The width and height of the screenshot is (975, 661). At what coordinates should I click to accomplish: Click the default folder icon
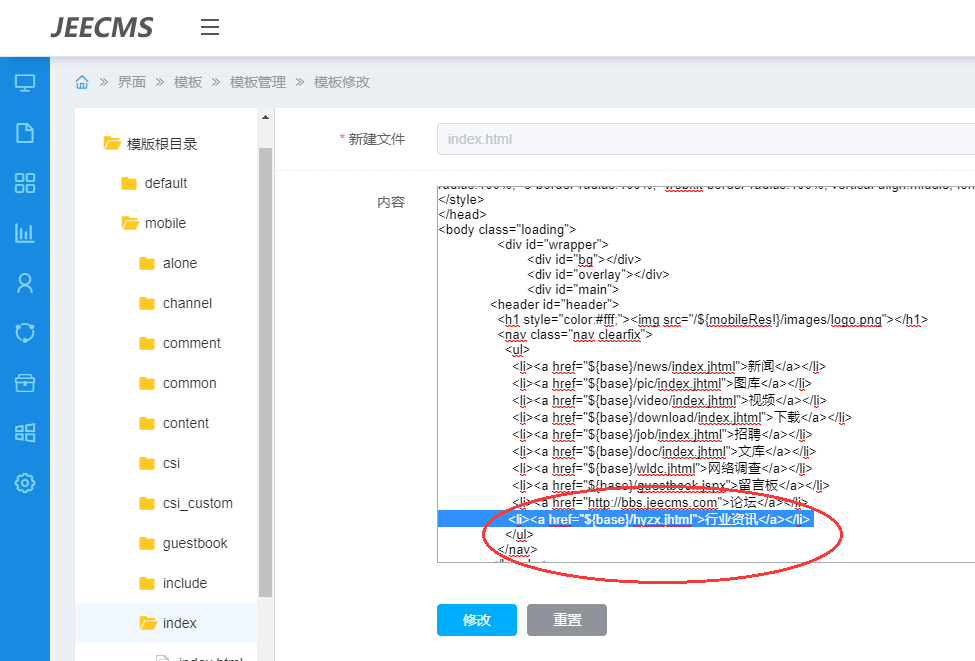[x=129, y=183]
